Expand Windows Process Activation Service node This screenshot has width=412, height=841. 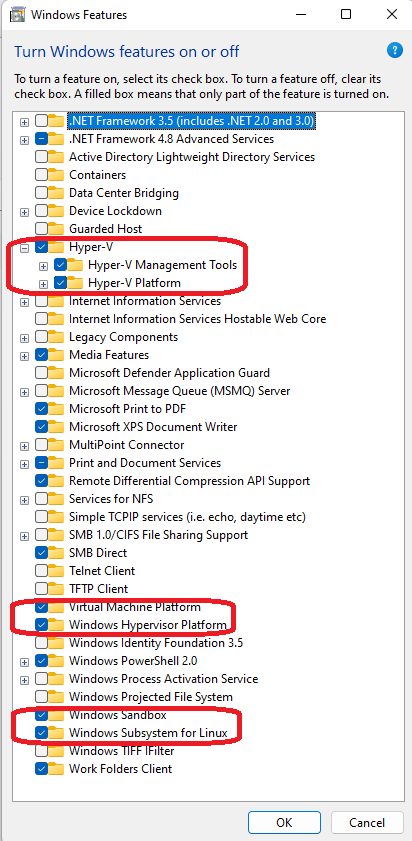[24, 680]
